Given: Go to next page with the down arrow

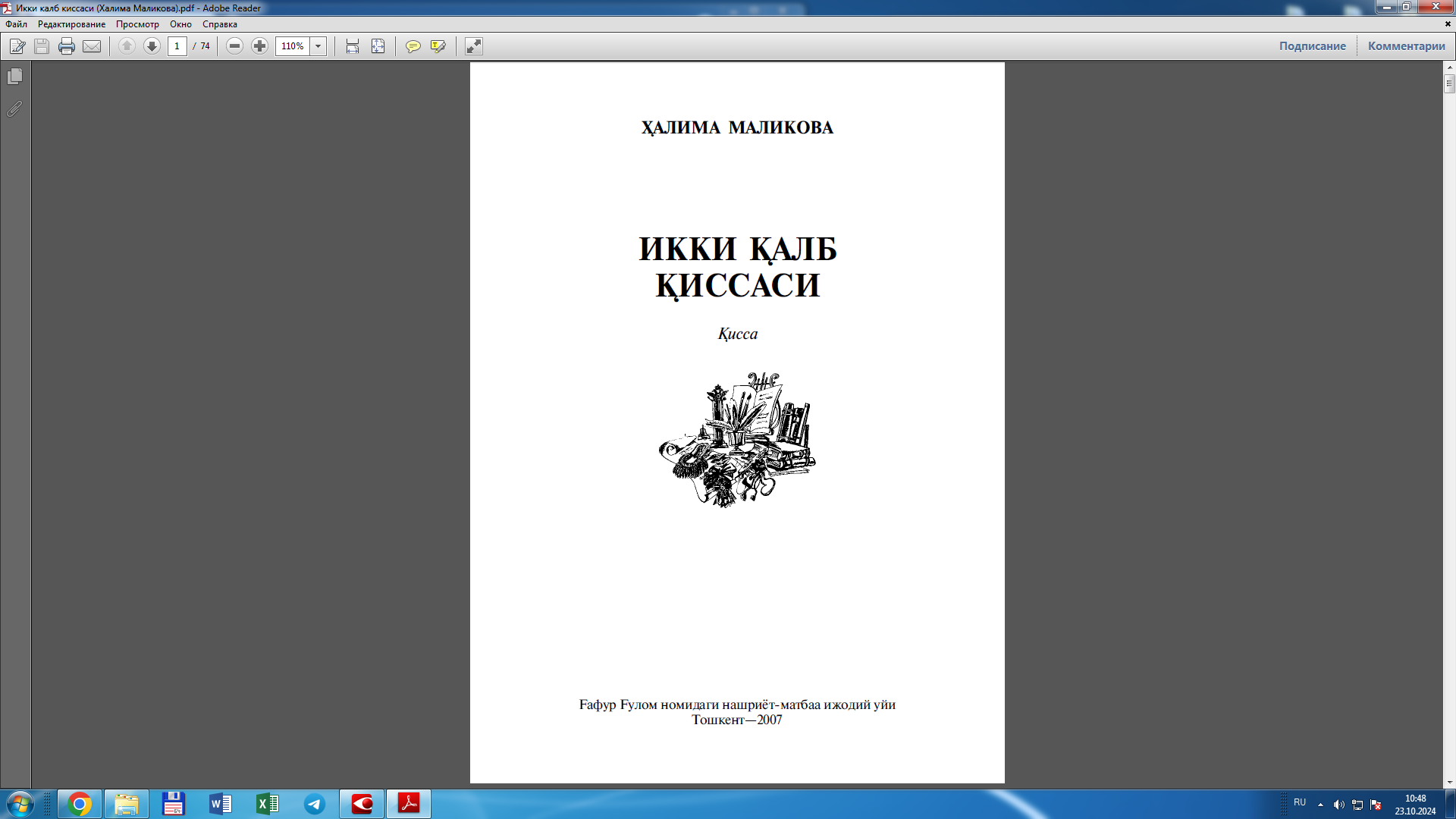Looking at the screenshot, I should (x=152, y=46).
